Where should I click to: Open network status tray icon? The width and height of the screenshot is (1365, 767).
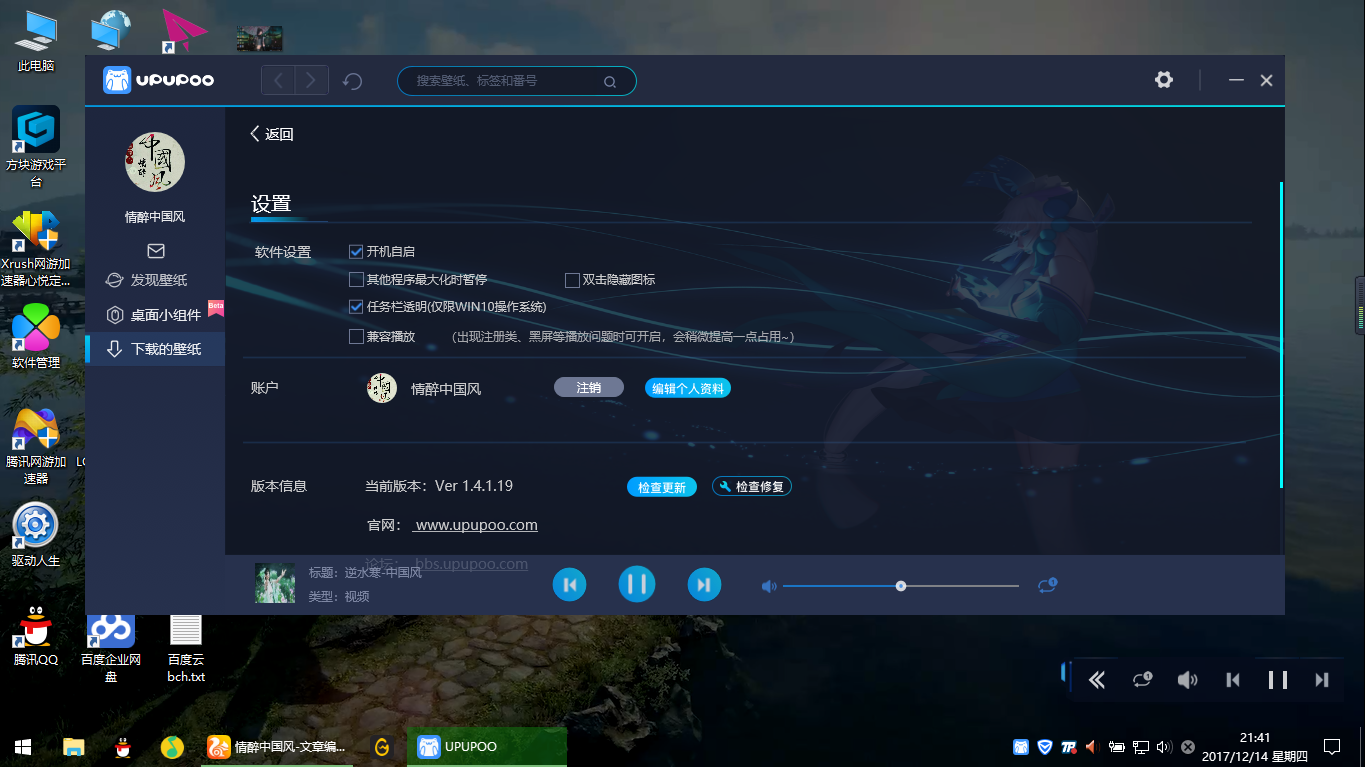[1140, 747]
